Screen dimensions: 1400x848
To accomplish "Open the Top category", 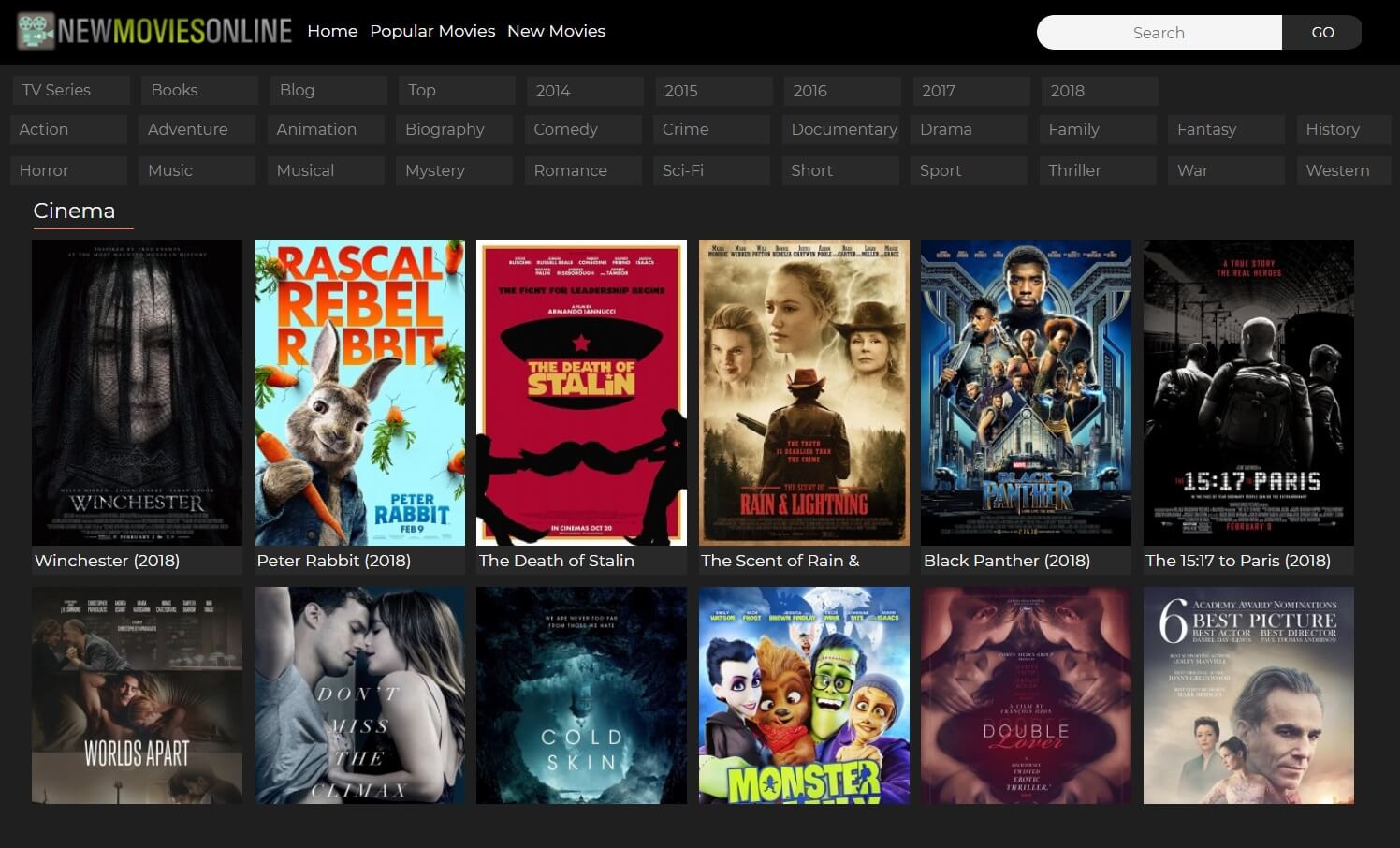I will click(x=457, y=90).
